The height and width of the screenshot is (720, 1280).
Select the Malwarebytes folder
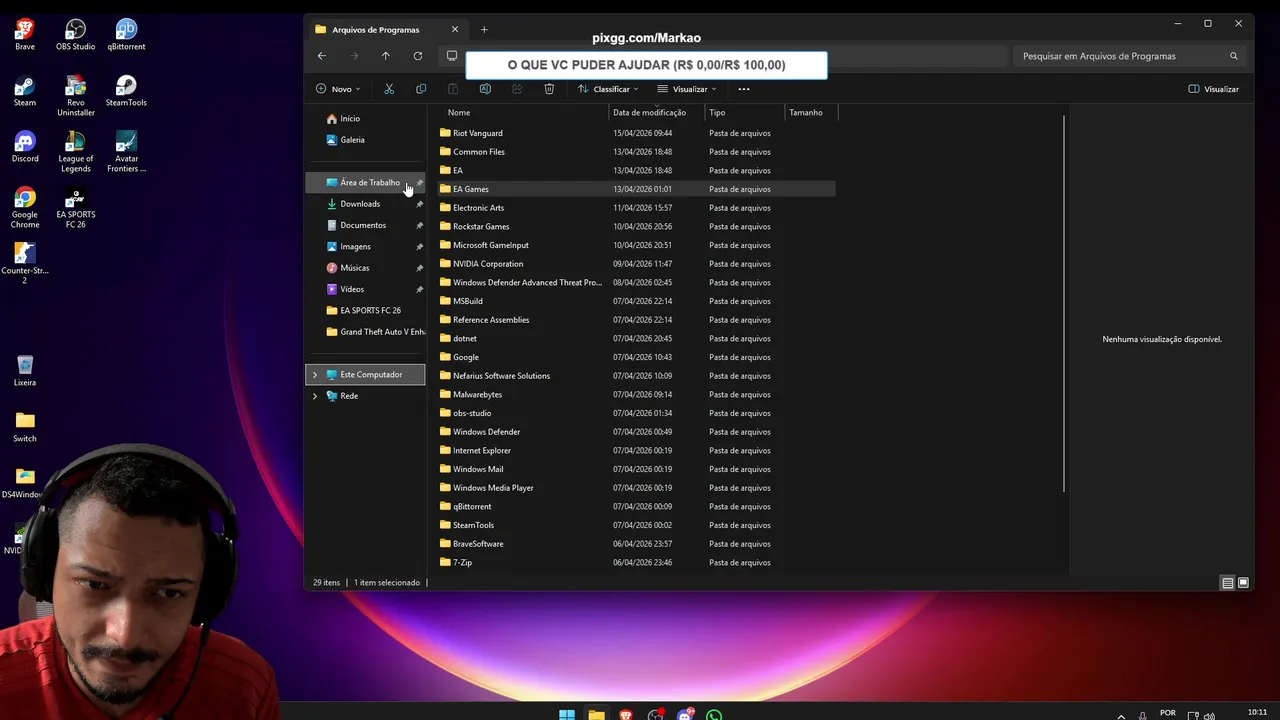[x=477, y=394]
